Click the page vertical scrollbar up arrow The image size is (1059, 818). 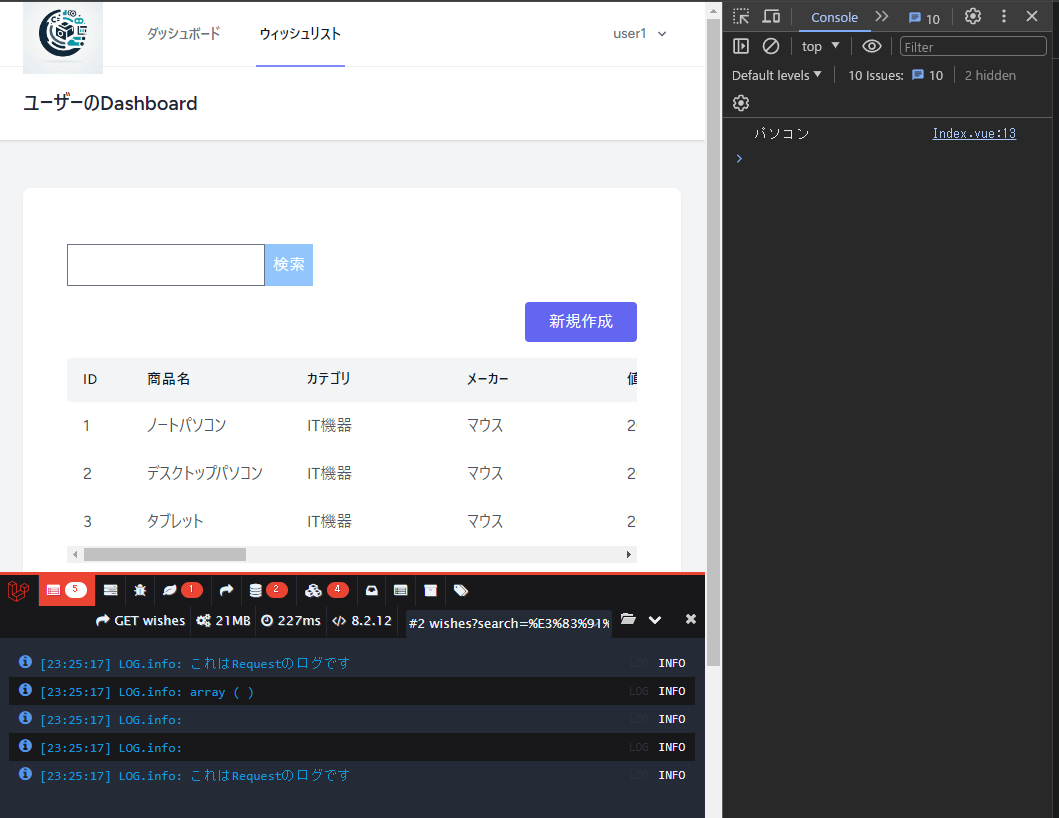713,11
